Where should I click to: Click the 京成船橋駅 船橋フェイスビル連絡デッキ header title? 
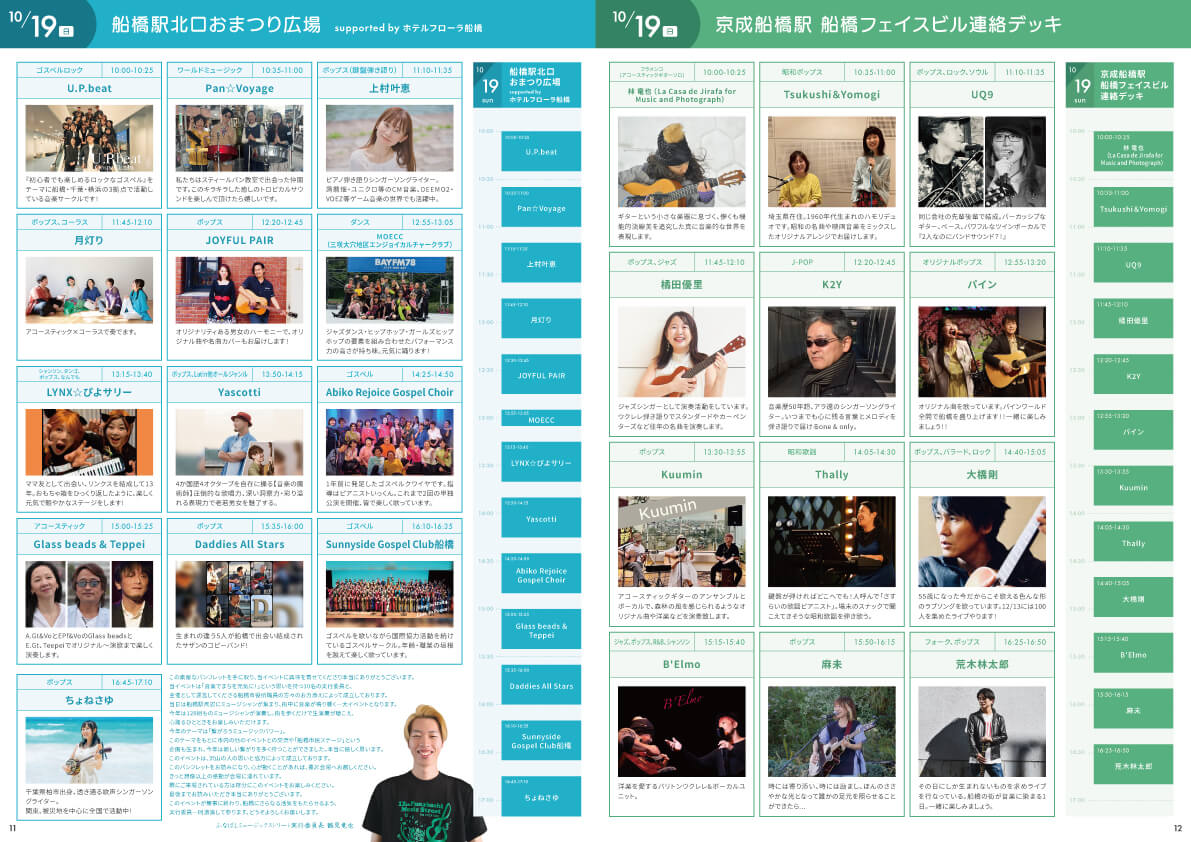888,25
